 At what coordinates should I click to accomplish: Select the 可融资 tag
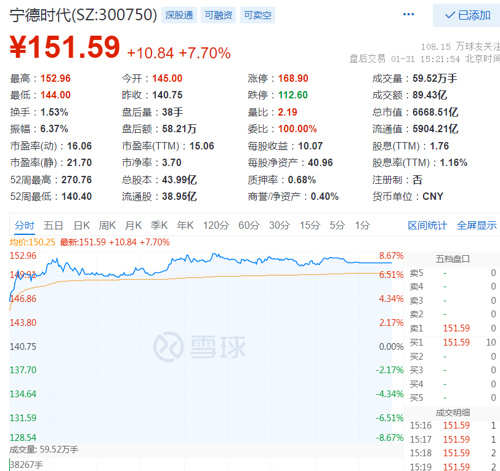(218, 15)
